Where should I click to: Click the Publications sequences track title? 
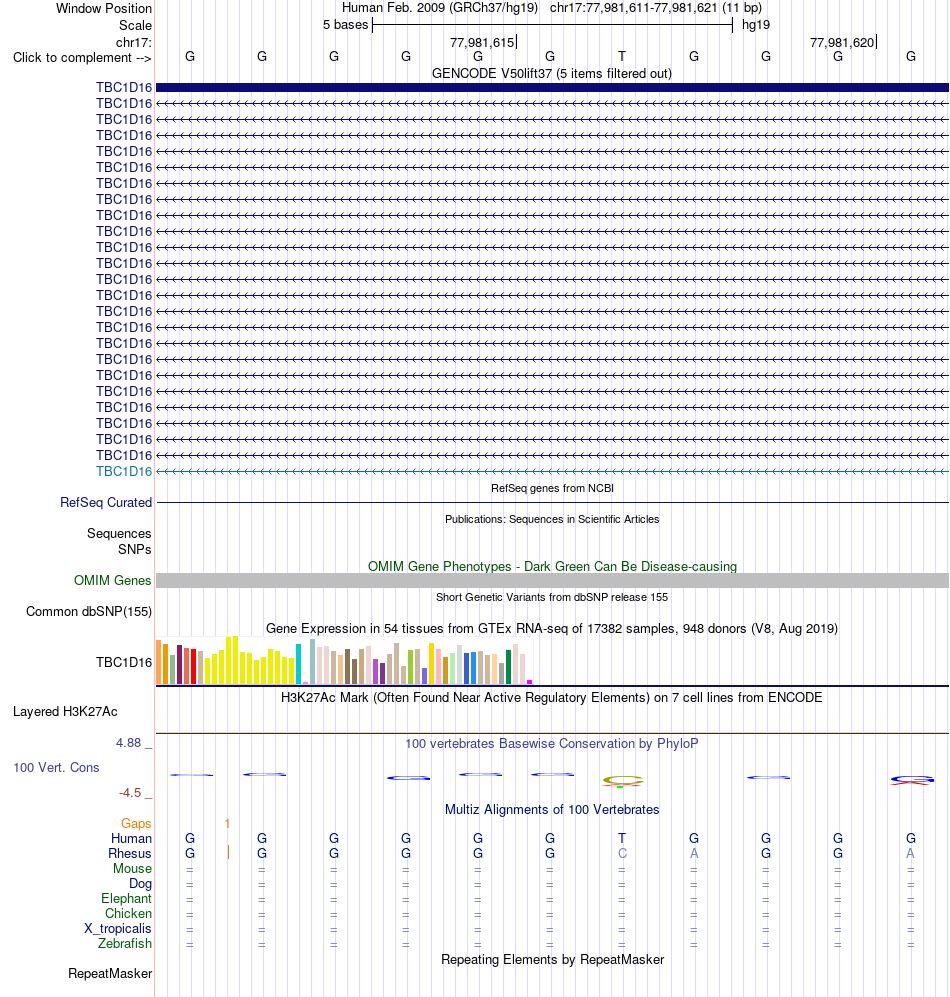[x=552, y=519]
